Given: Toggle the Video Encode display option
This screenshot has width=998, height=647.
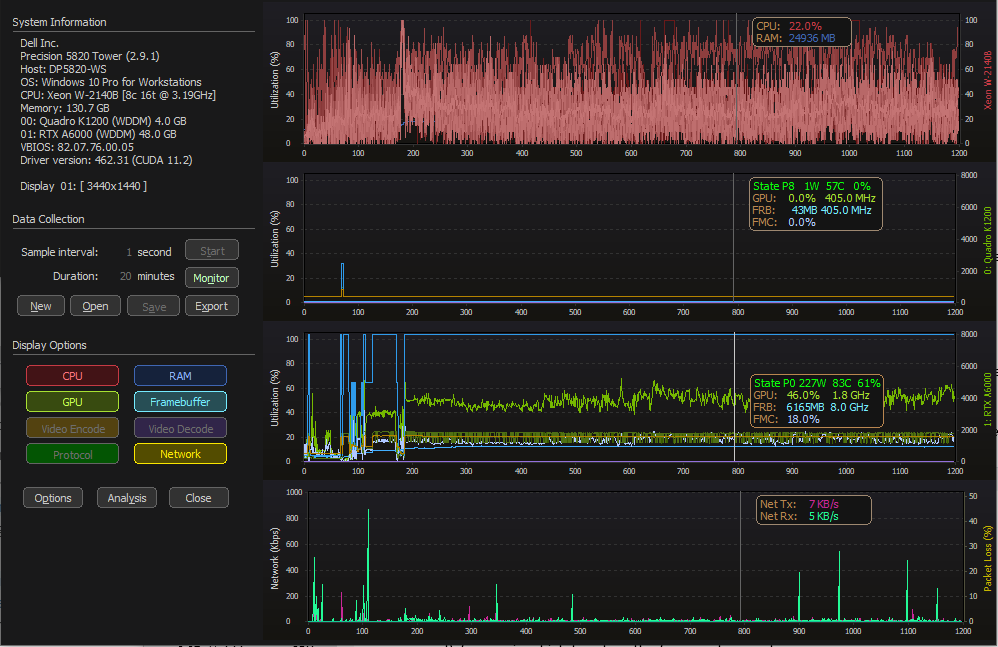Looking at the screenshot, I should pos(72,428).
